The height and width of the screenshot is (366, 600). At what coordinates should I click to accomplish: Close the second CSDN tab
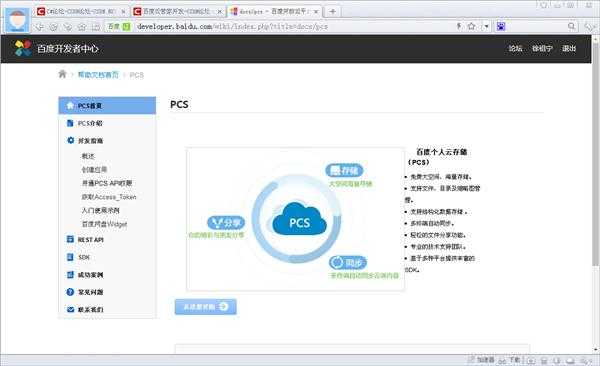click(x=220, y=12)
